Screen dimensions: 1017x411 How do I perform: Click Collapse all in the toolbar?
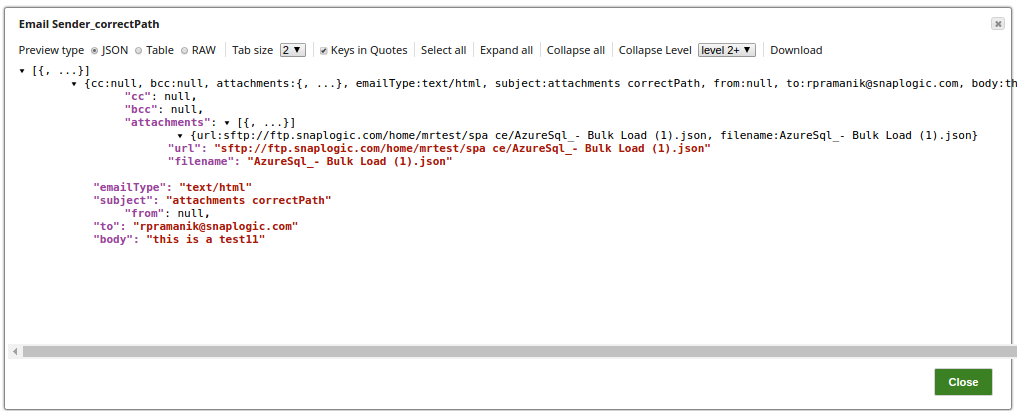(x=575, y=50)
